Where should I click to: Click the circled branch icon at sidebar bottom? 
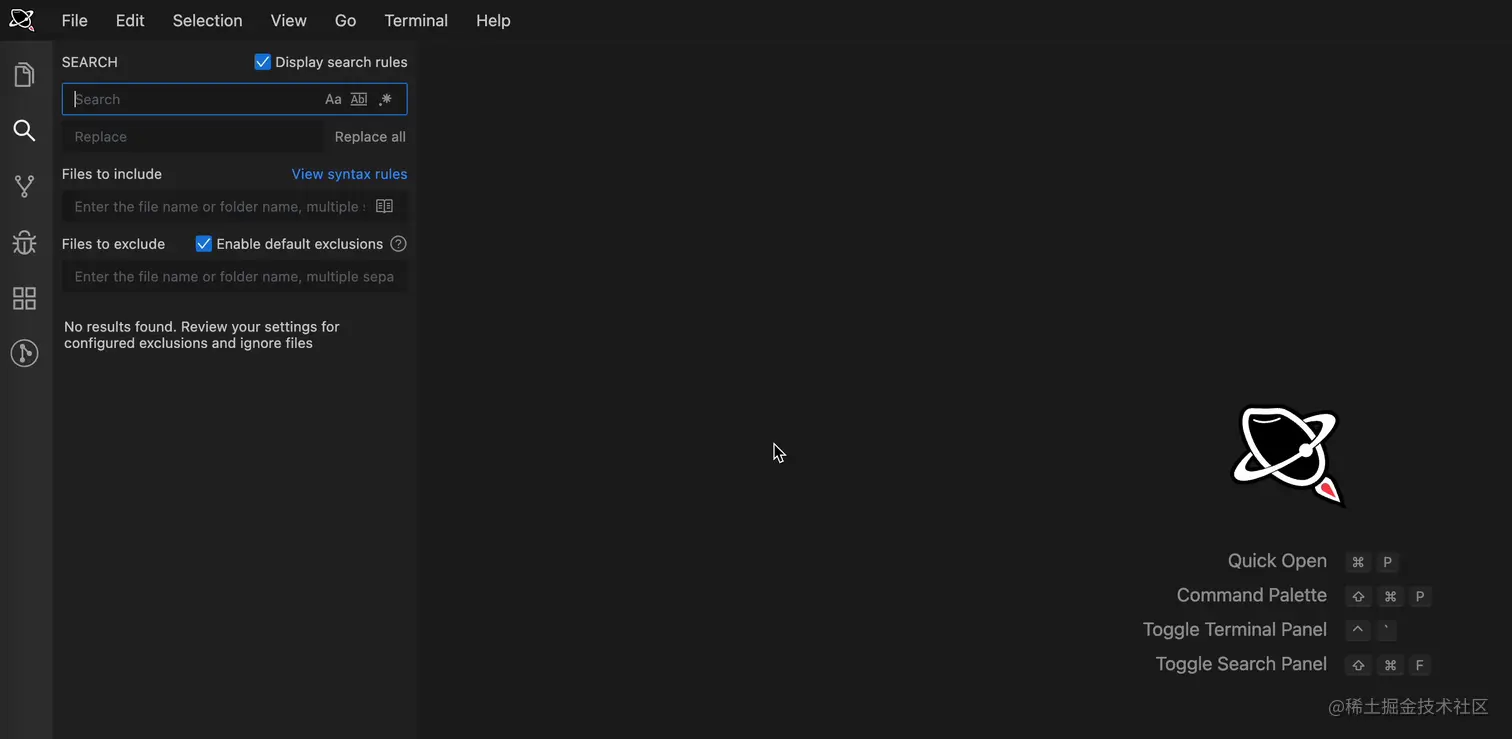pyautogui.click(x=24, y=352)
